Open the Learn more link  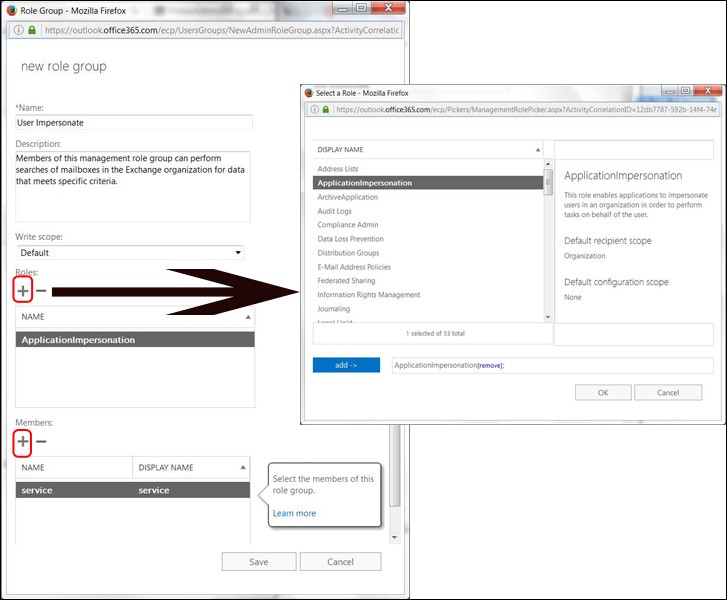pos(294,513)
